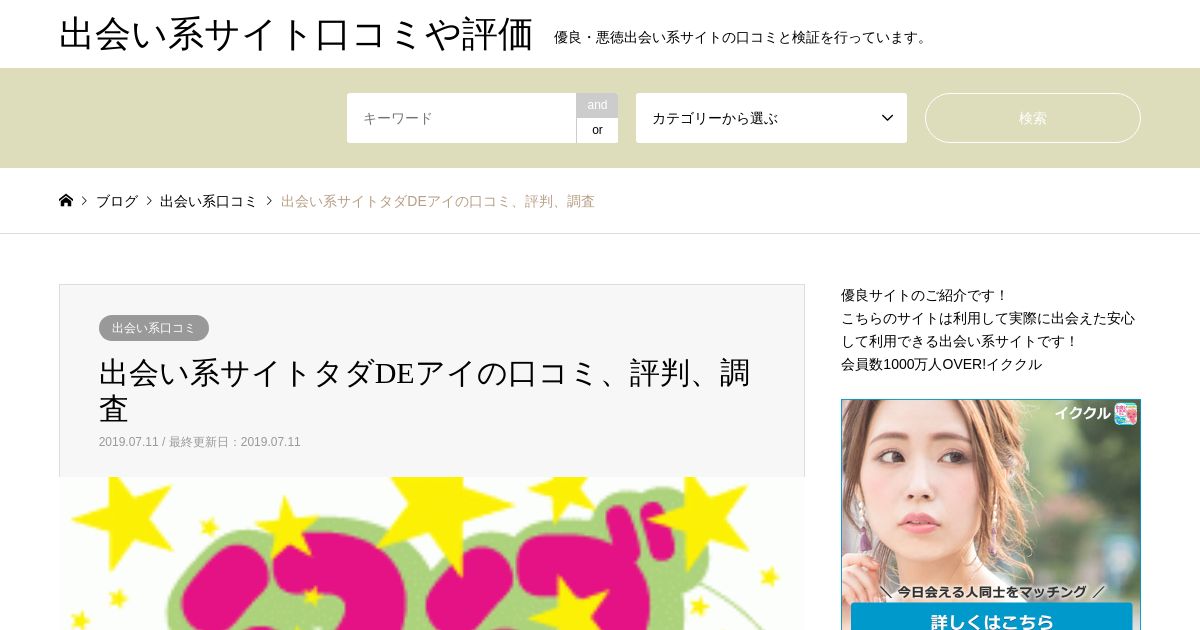
Task: Select the 'and' search mode
Action: tap(597, 105)
